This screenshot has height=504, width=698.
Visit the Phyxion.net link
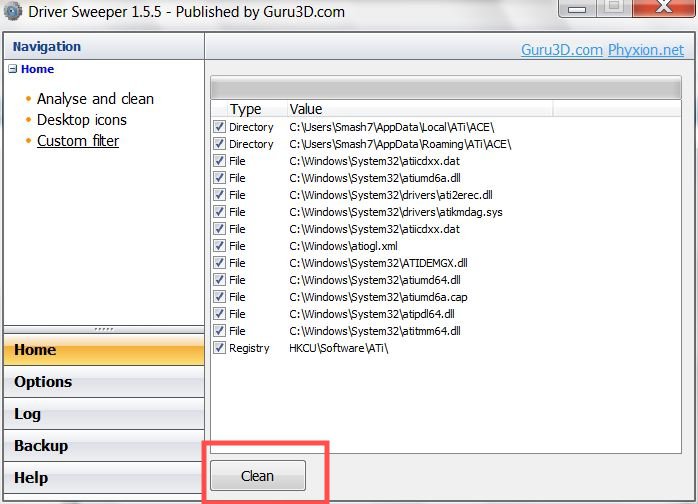tap(646, 49)
